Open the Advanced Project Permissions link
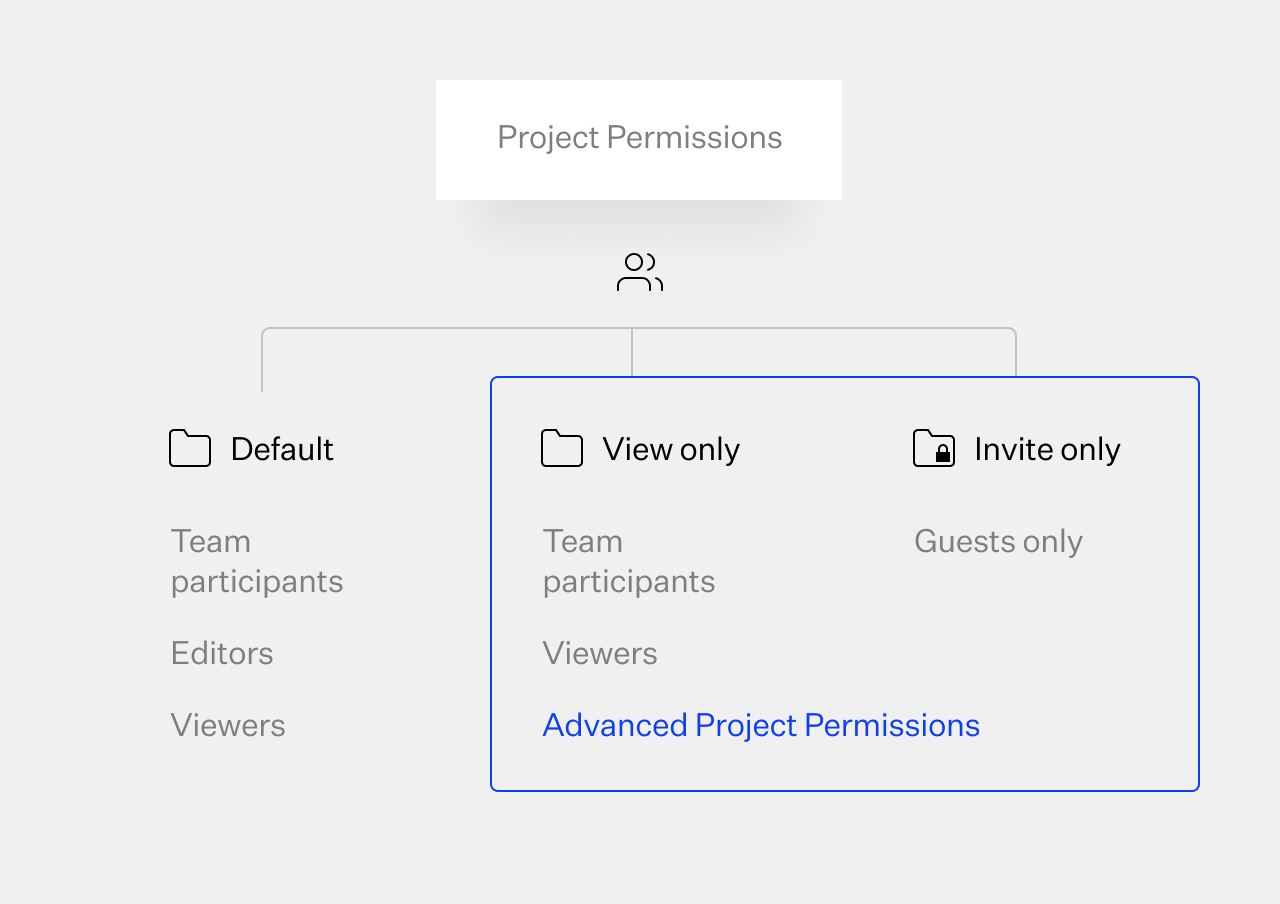This screenshot has height=904, width=1280. 761,725
